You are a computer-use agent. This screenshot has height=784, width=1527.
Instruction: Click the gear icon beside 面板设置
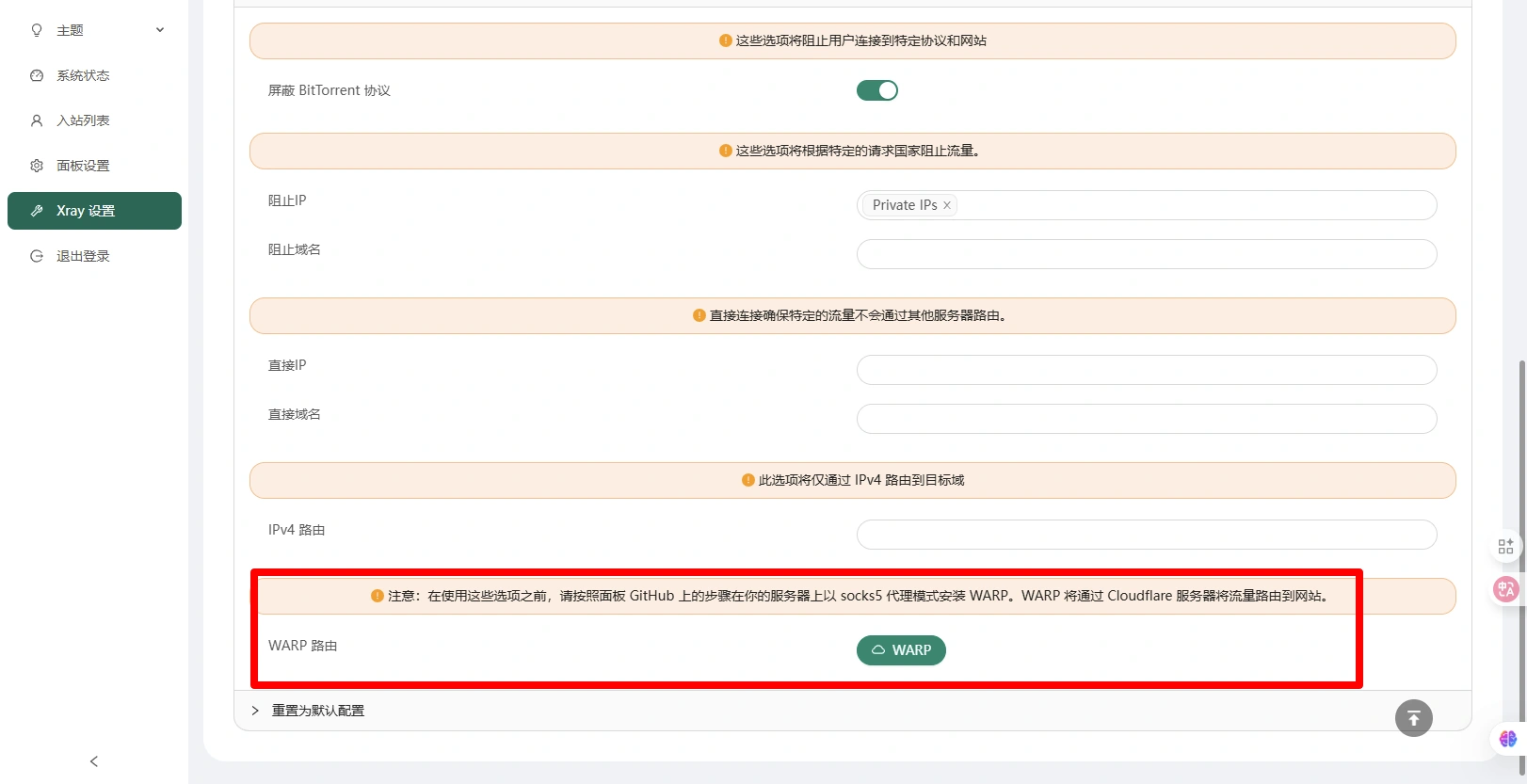click(37, 166)
